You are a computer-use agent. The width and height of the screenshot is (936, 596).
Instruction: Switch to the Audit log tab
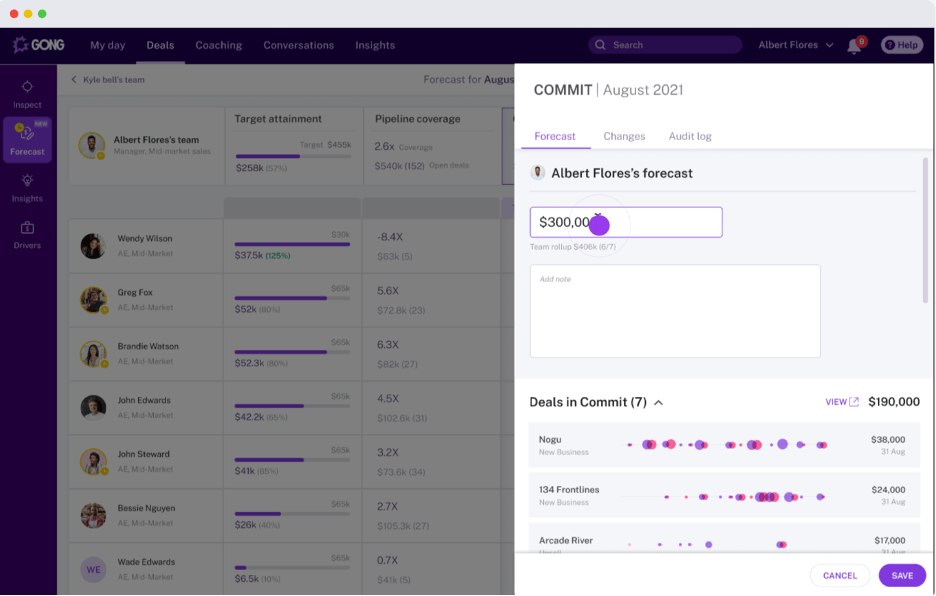point(689,136)
